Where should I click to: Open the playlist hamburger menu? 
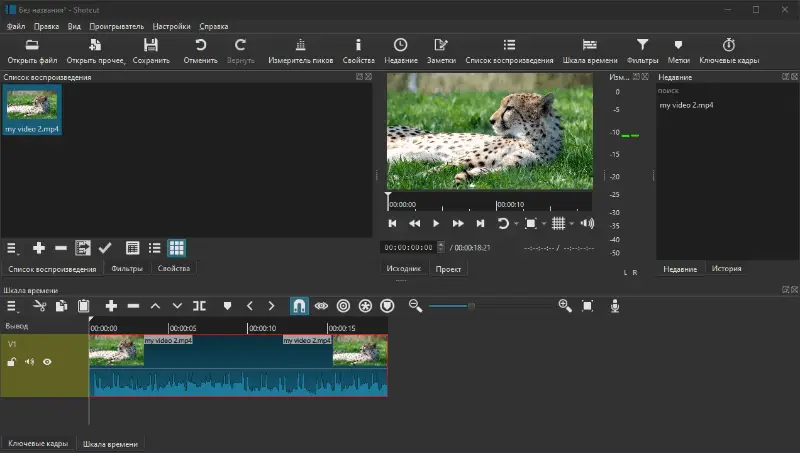pos(13,248)
